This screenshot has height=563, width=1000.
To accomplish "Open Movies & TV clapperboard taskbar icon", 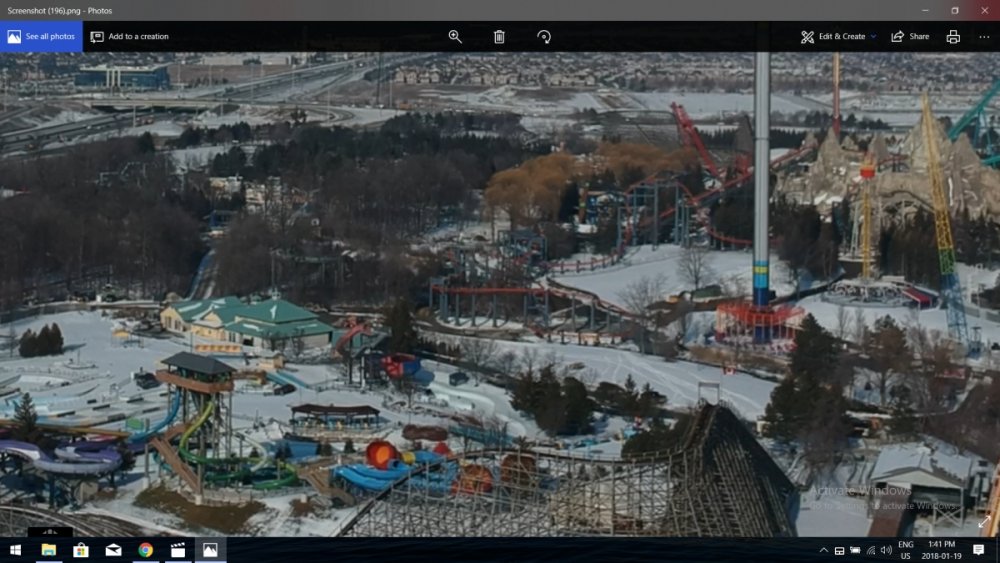I will (x=178, y=550).
